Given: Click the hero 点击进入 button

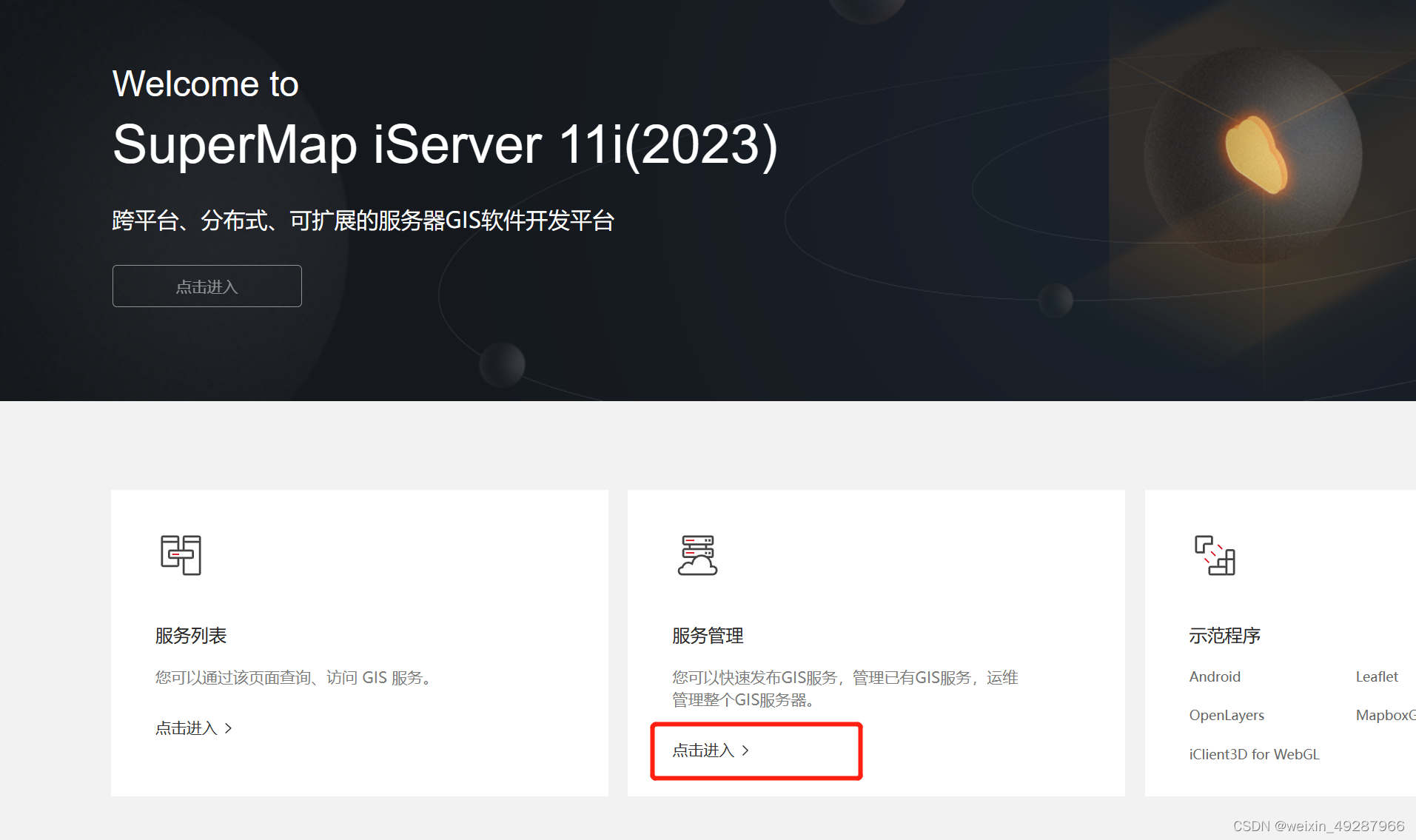Looking at the screenshot, I should [x=207, y=286].
